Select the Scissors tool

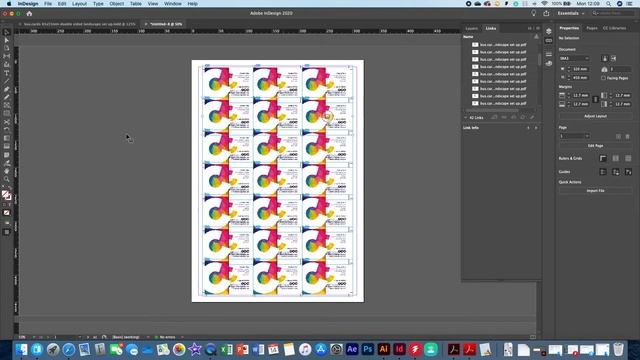click(x=7, y=122)
